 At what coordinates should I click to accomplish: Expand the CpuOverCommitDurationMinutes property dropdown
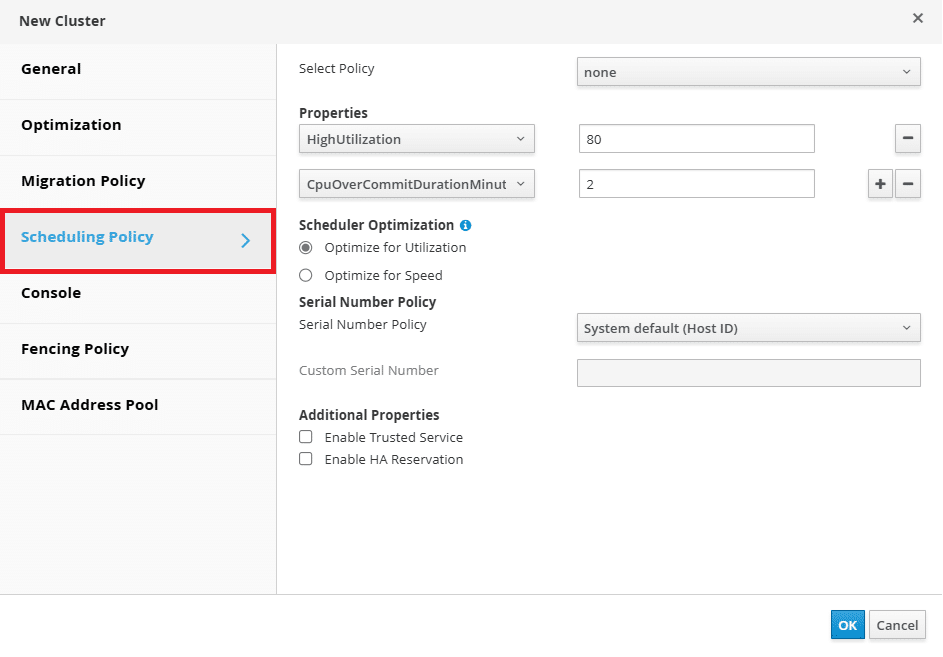tap(416, 184)
